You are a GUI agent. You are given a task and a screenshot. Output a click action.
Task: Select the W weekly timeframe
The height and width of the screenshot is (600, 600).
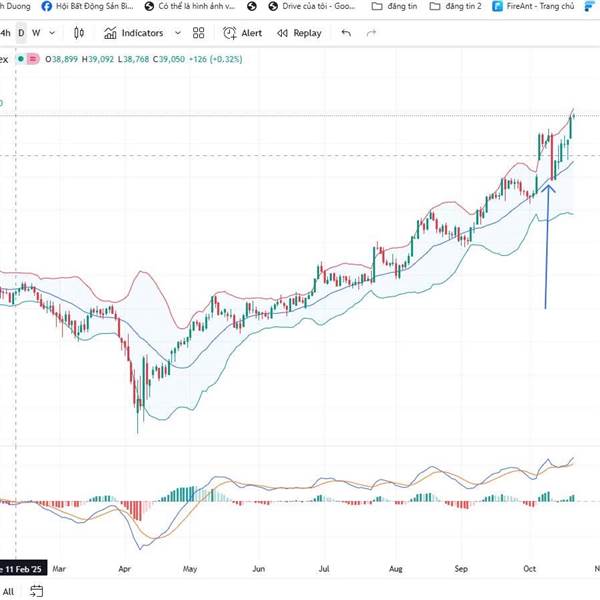coord(36,33)
